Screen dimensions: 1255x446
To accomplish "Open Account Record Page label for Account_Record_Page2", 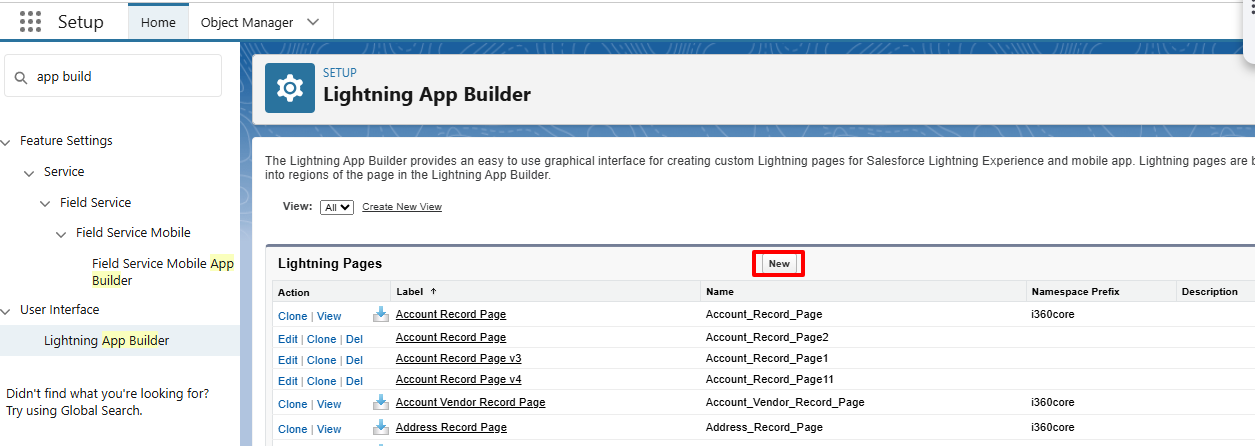I will (x=451, y=337).
